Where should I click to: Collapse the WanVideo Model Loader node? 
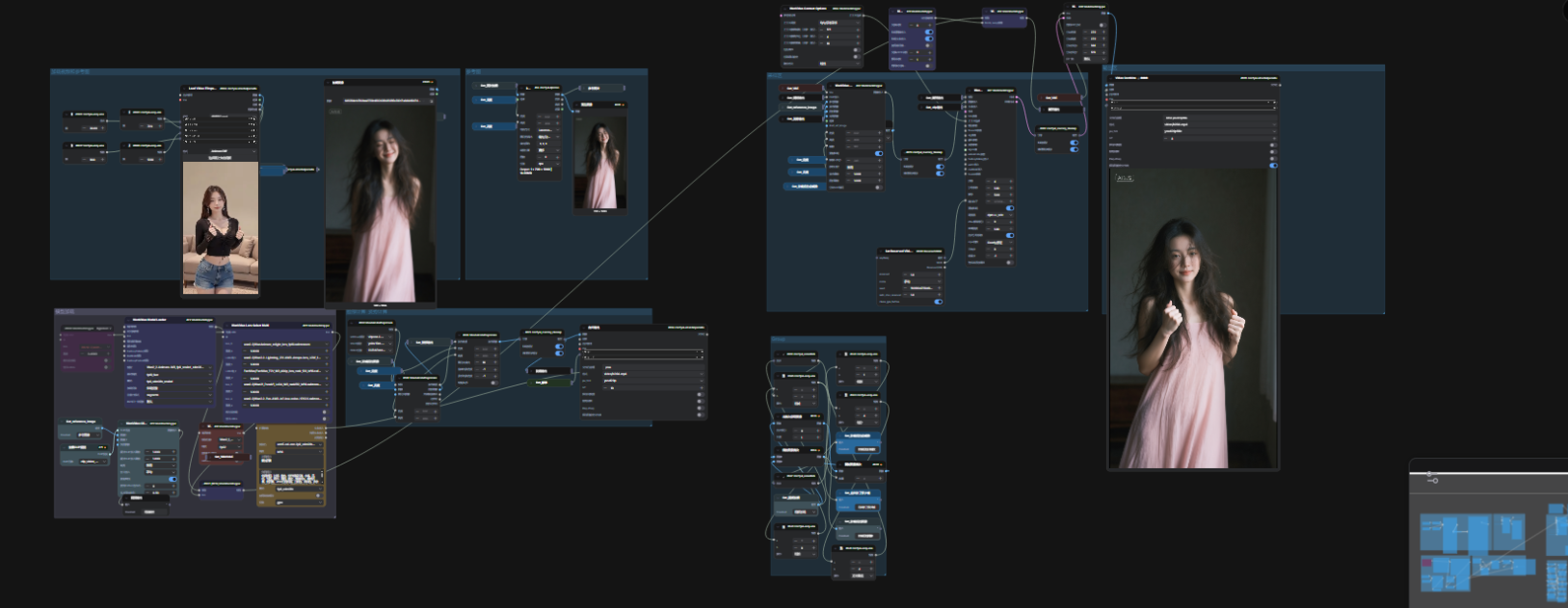coord(128,320)
